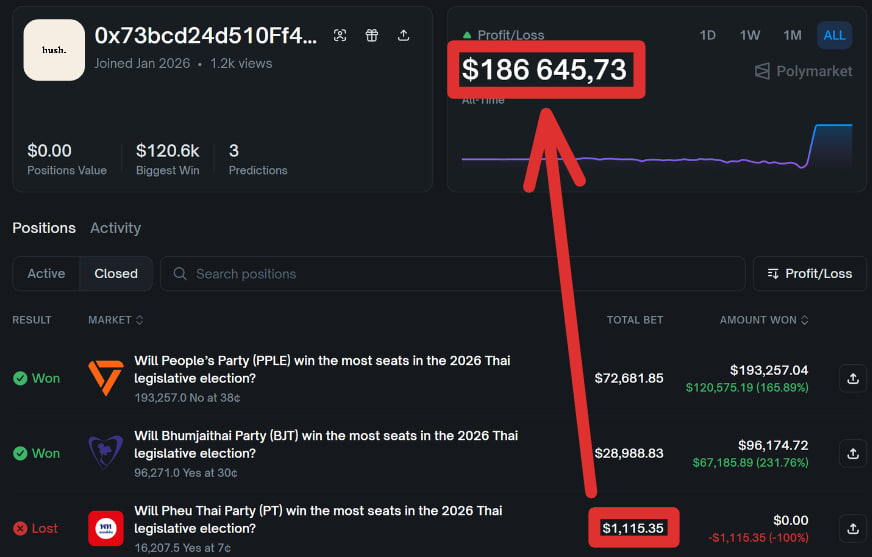This screenshot has width=872, height=557.
Task: Select the 1W profit/loss range
Action: pyautogui.click(x=750, y=36)
